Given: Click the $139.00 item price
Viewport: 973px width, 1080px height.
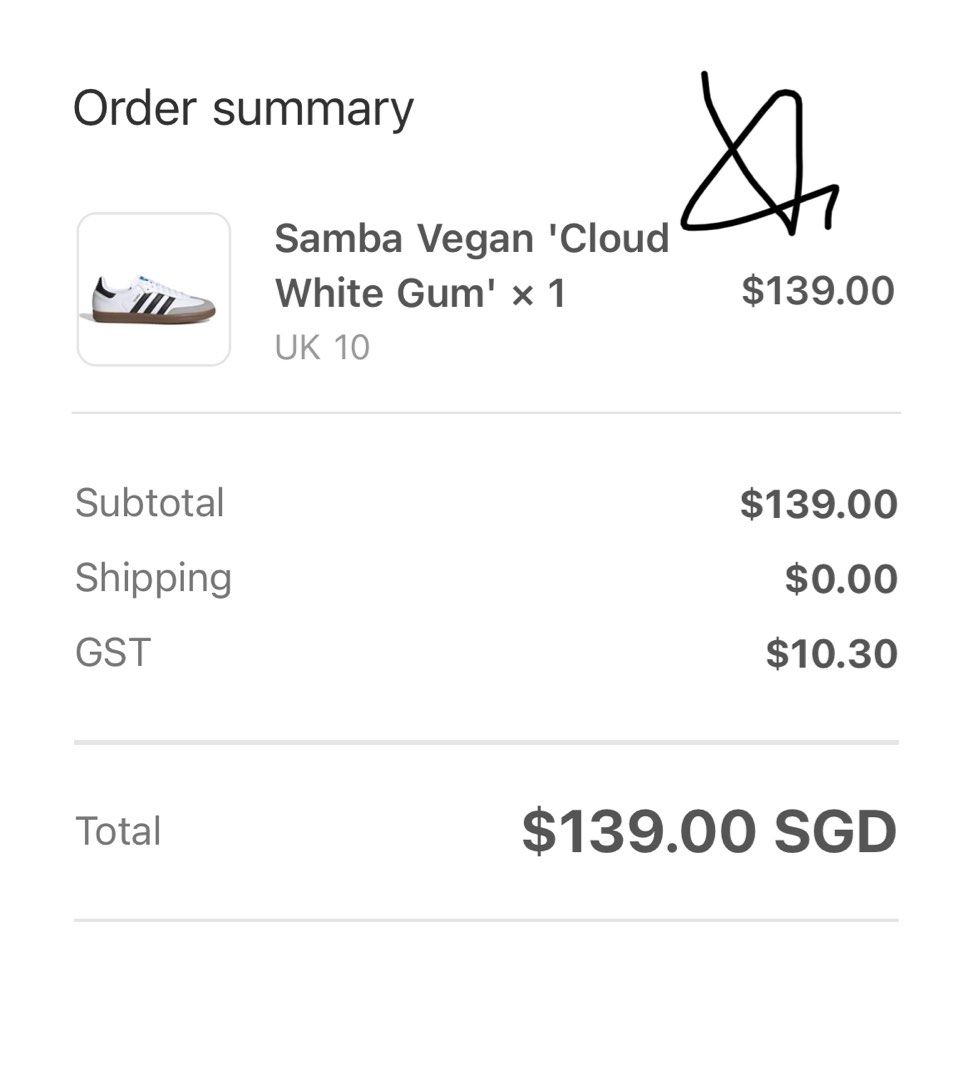Looking at the screenshot, I should tap(818, 290).
